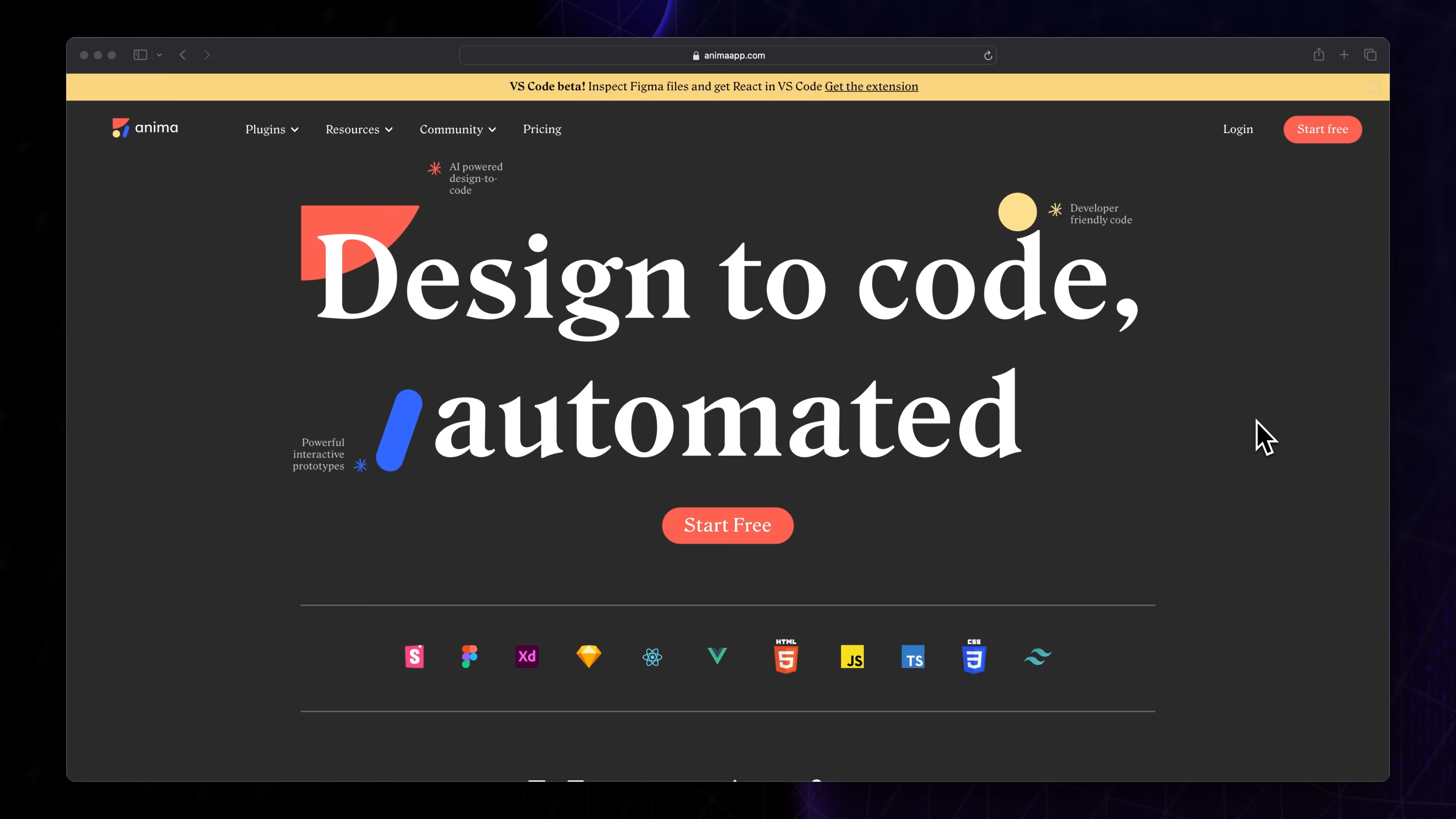Click the React logo icon
Screen dimensions: 1456x819
pyautogui.click(x=652, y=656)
